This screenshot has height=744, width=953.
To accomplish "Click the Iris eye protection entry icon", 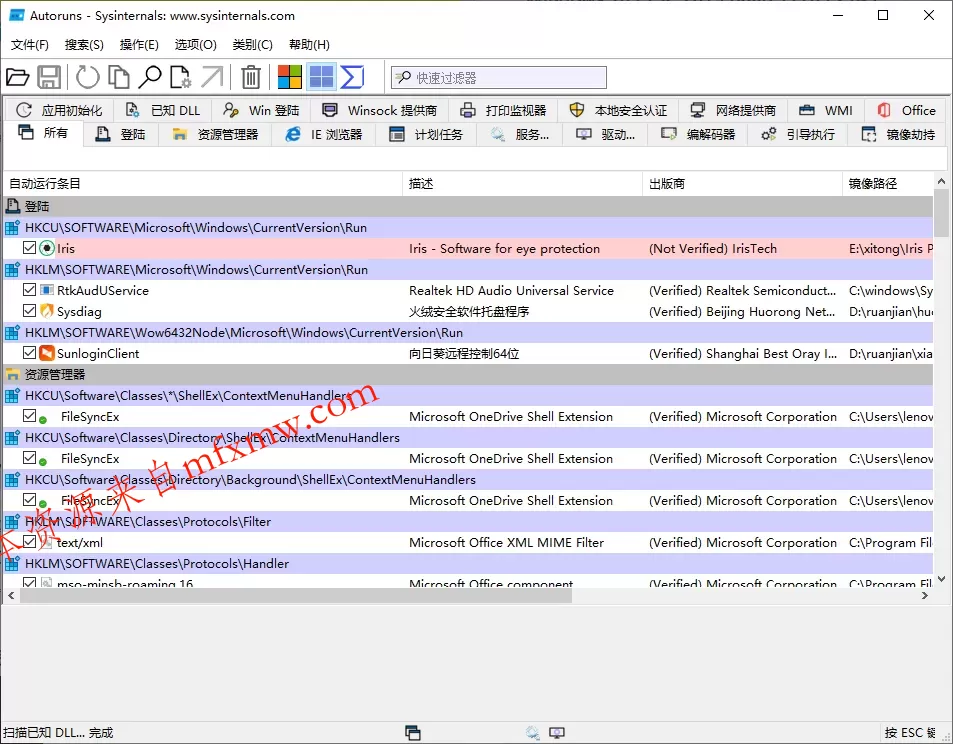I will 47,248.
